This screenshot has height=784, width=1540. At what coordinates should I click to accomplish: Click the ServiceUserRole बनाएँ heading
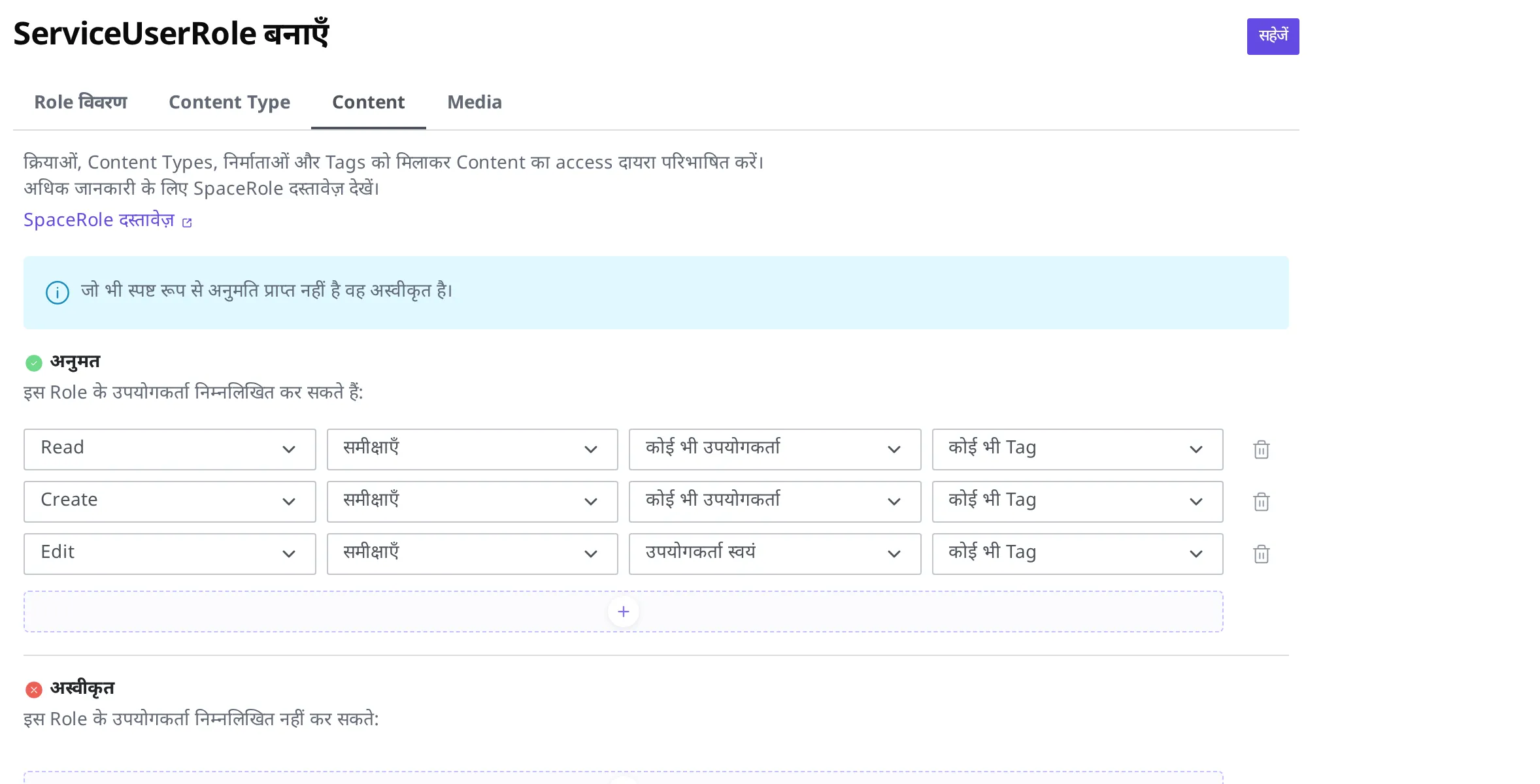click(x=171, y=34)
